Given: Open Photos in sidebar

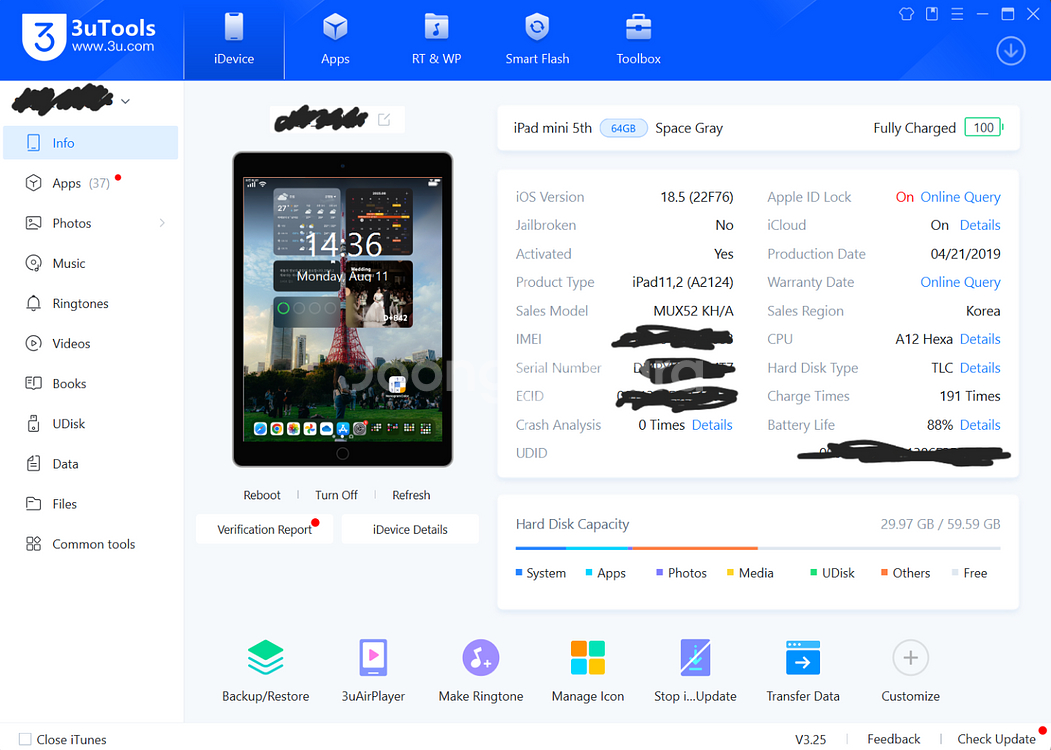Looking at the screenshot, I should (90, 223).
